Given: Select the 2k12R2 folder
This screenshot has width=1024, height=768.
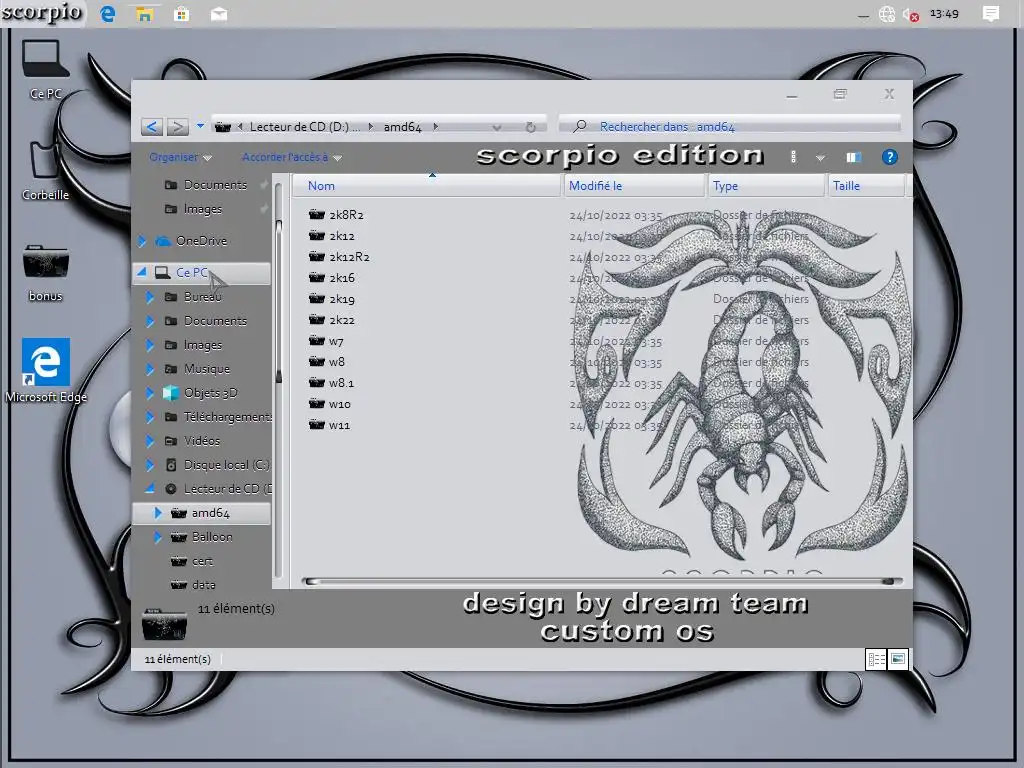Looking at the screenshot, I should click(339, 257).
